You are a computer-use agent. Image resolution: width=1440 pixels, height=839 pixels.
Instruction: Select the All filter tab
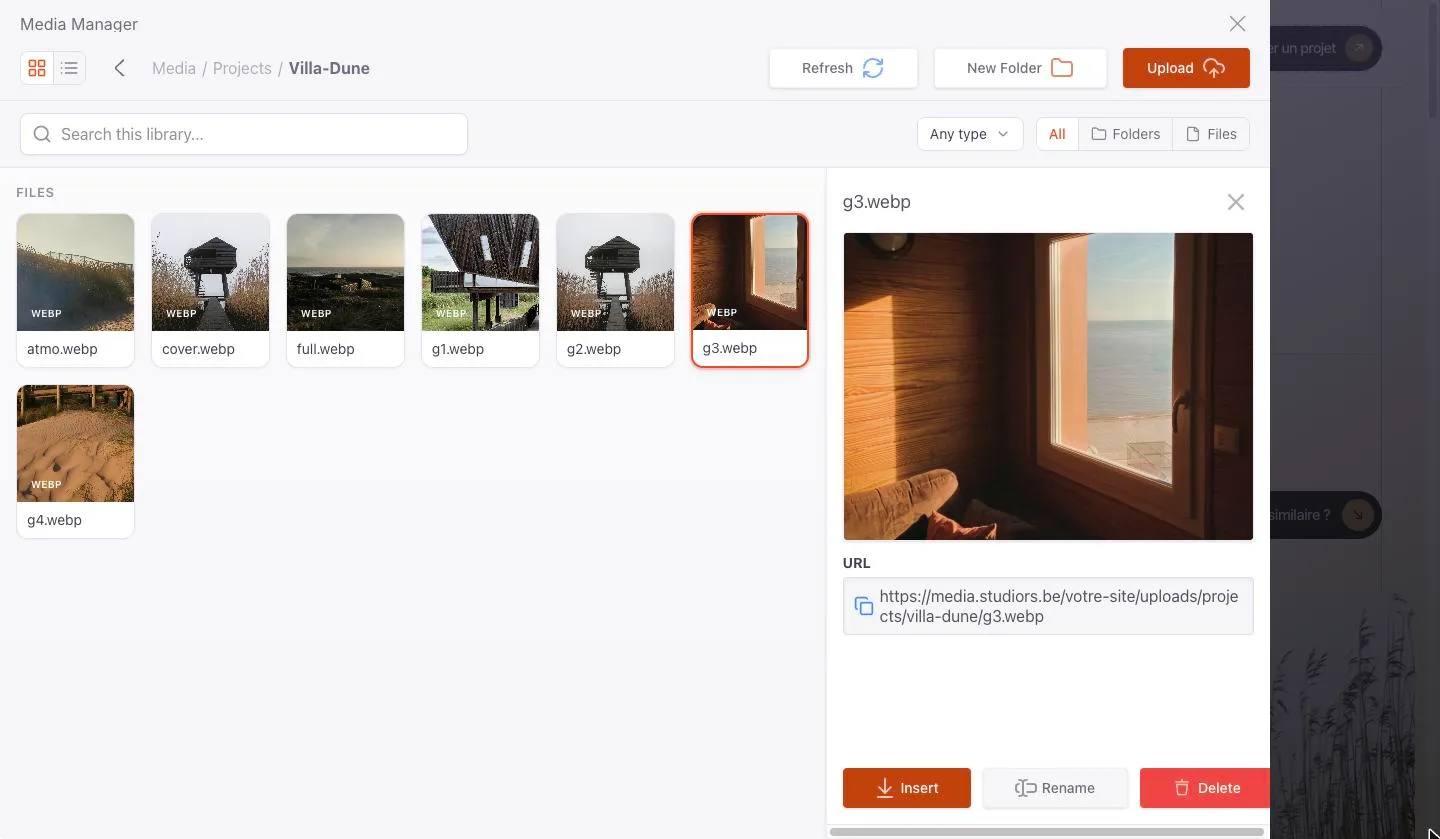click(x=1057, y=134)
